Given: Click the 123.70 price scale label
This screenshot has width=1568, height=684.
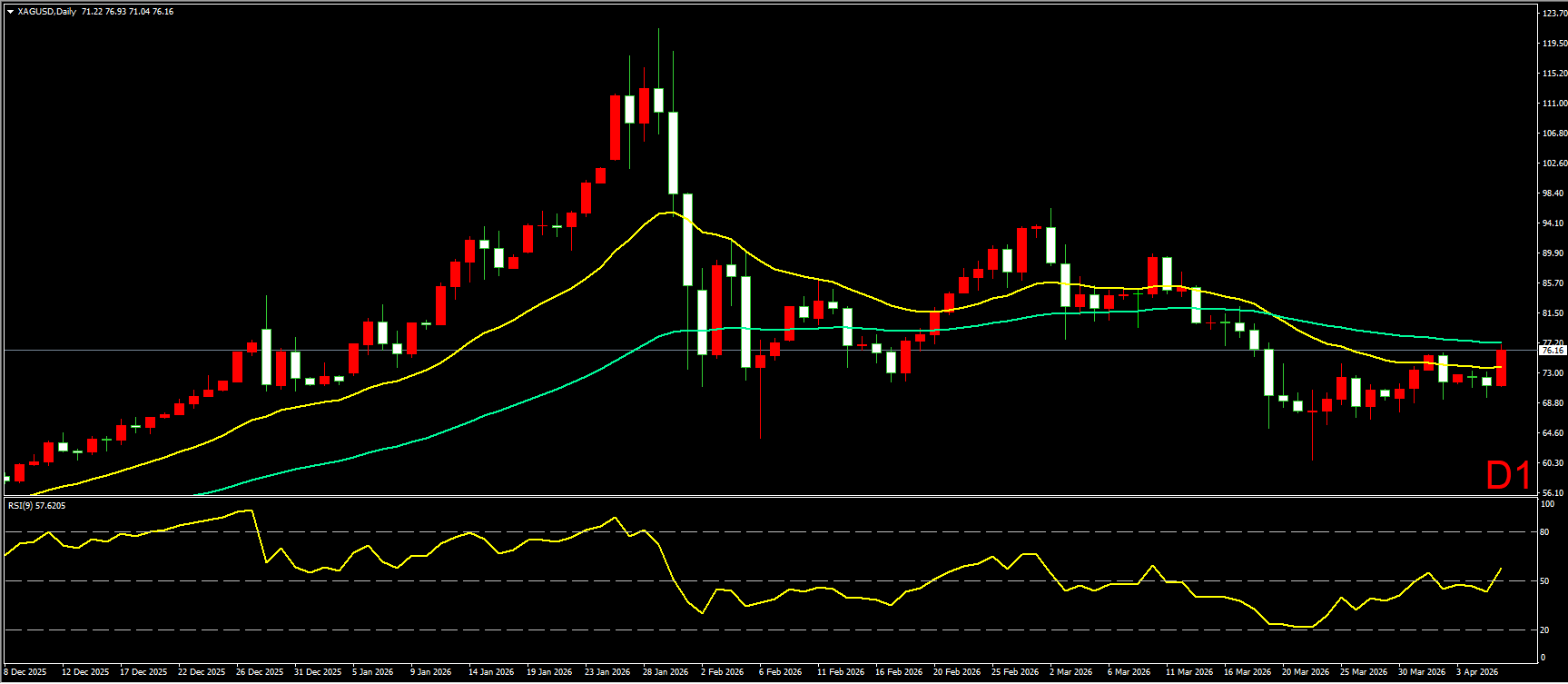Looking at the screenshot, I should point(1553,14).
